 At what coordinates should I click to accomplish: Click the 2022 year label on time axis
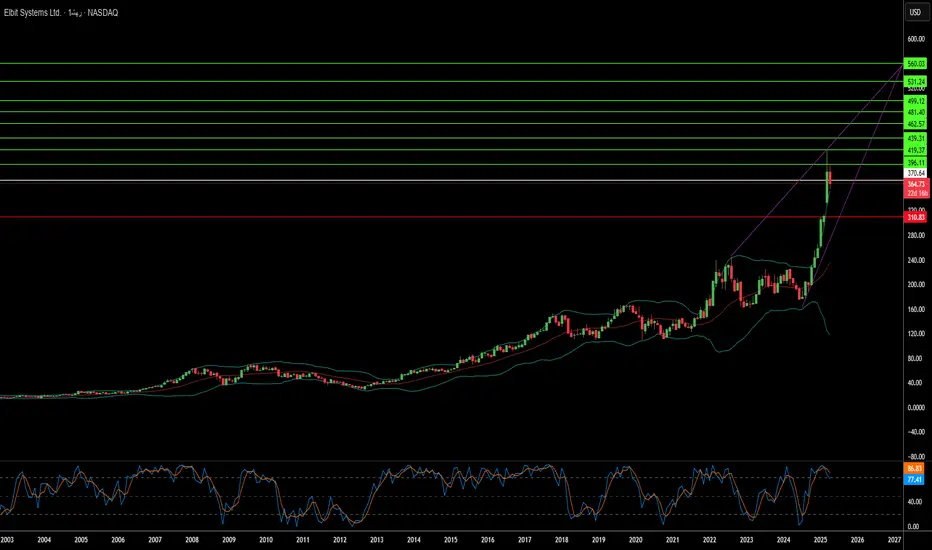(709, 540)
